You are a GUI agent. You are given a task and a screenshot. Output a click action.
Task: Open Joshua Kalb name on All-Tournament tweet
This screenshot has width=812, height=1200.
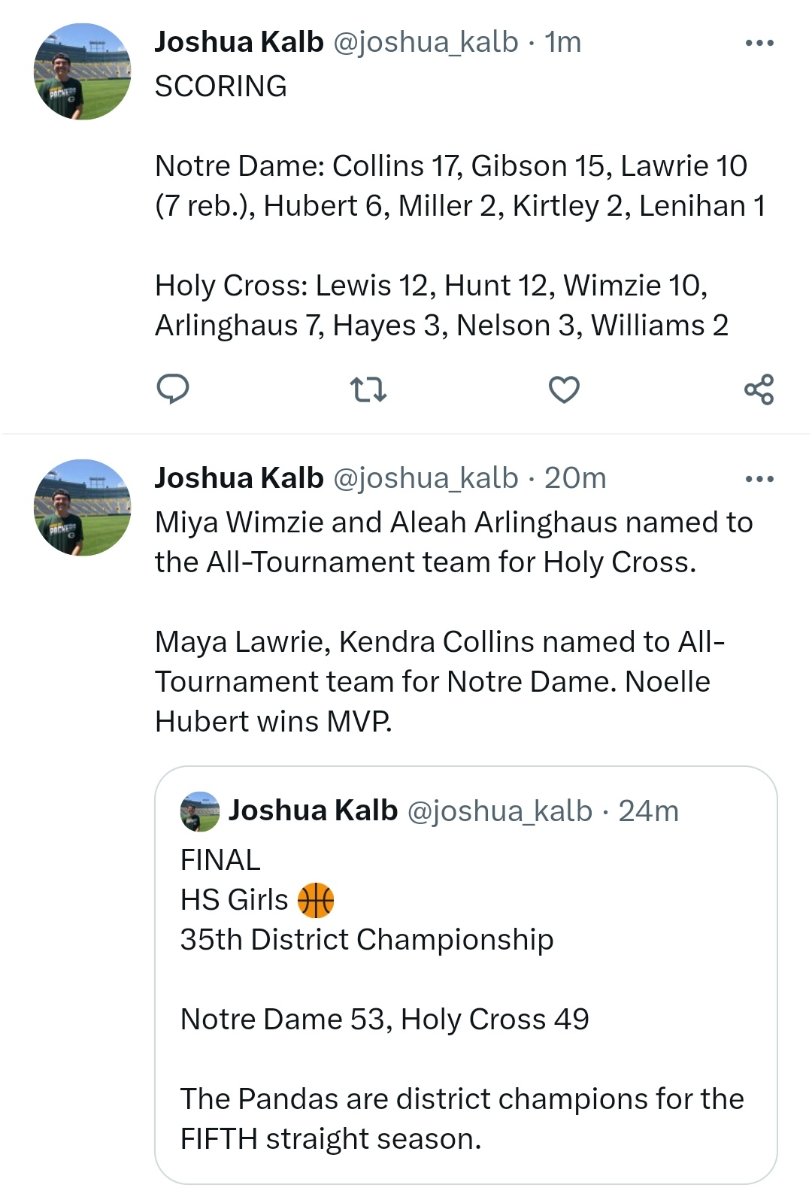pyautogui.click(x=239, y=478)
